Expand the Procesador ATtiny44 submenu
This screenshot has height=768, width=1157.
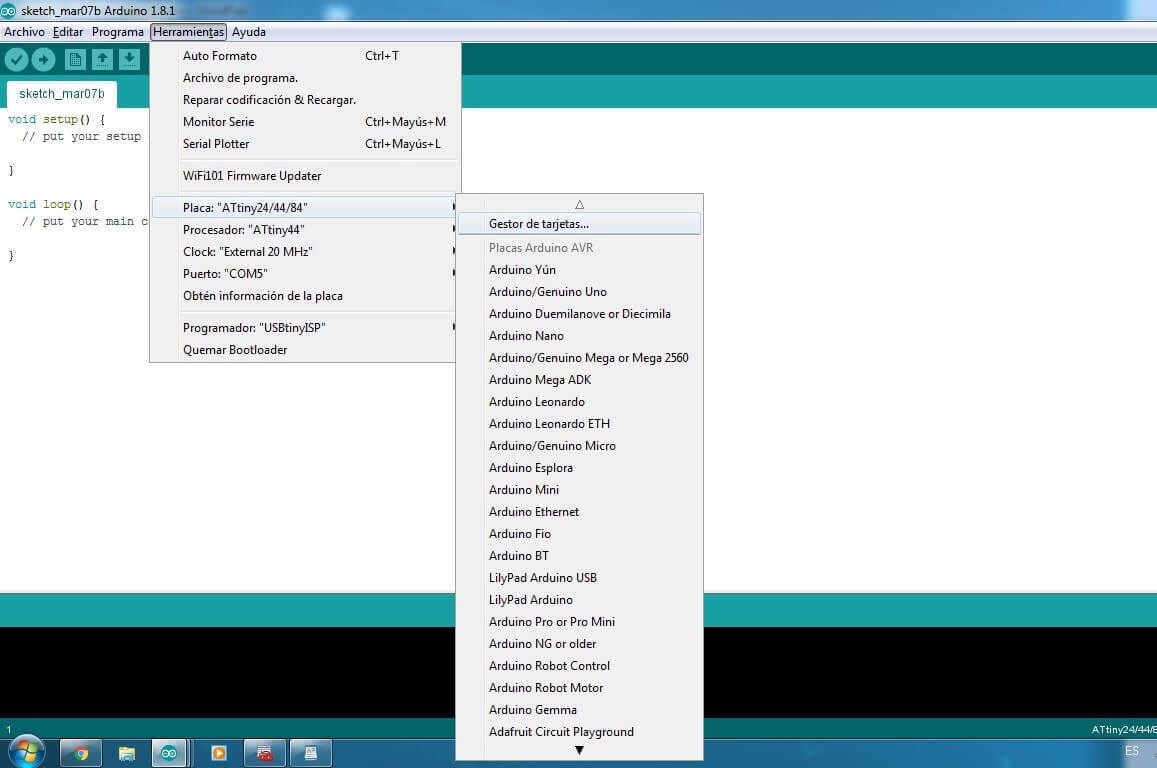(305, 229)
